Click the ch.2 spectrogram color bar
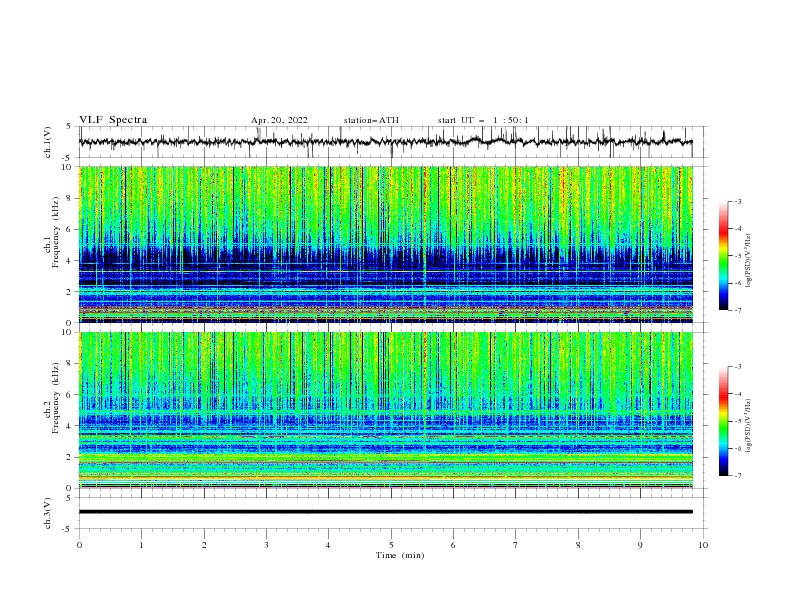792x612 pixels. [723, 421]
